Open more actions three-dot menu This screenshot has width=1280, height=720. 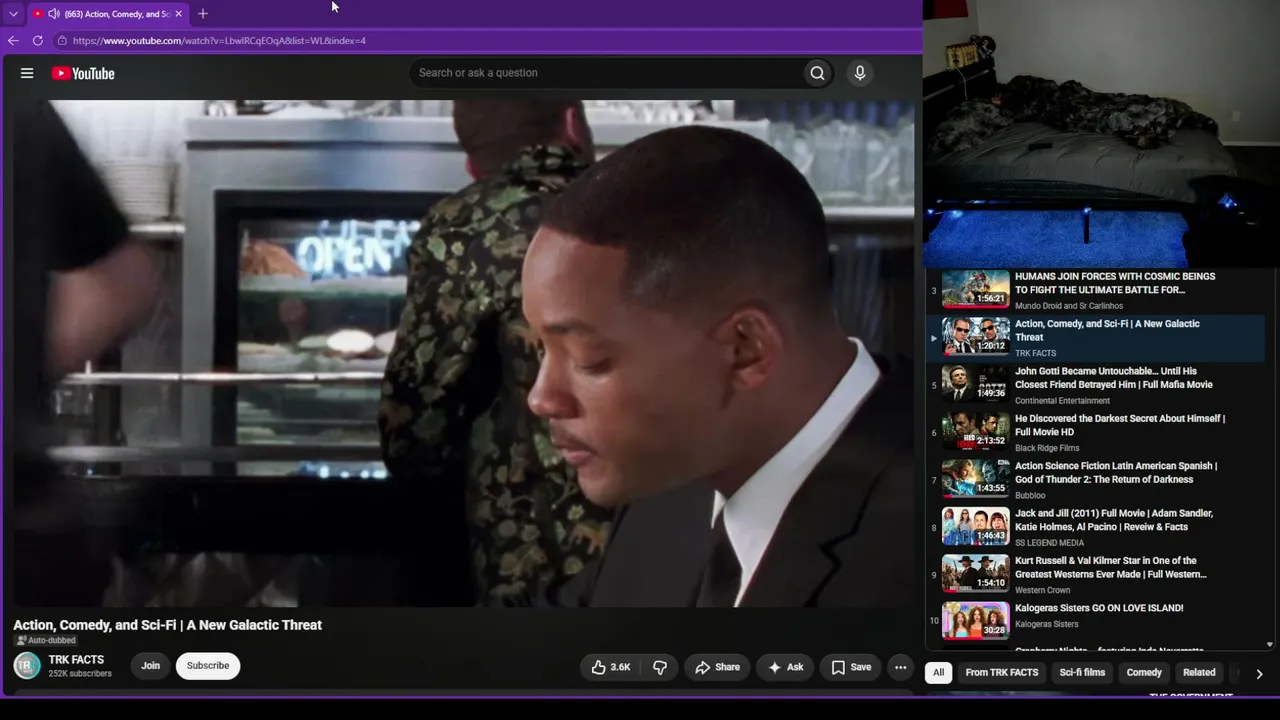900,667
